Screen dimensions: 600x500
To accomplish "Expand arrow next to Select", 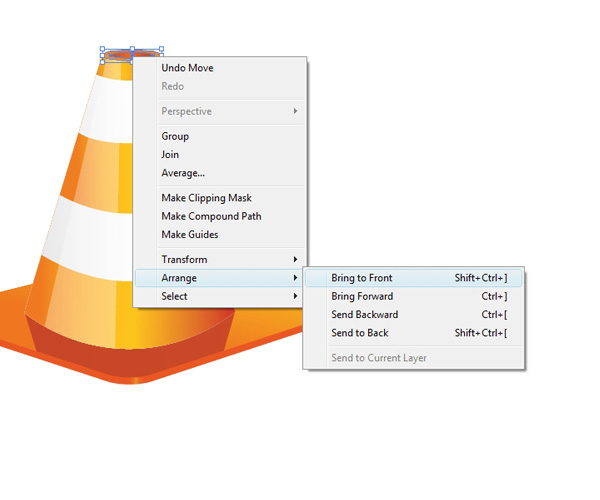I will click(295, 296).
